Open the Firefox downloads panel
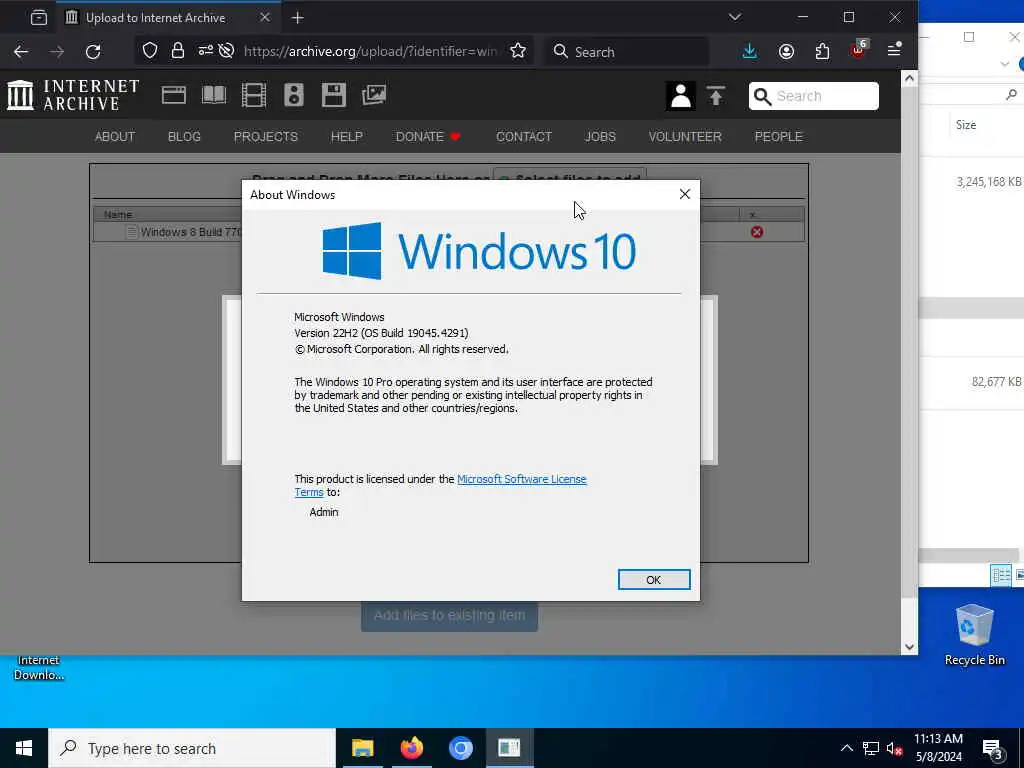This screenshot has width=1024, height=768. coord(750,52)
